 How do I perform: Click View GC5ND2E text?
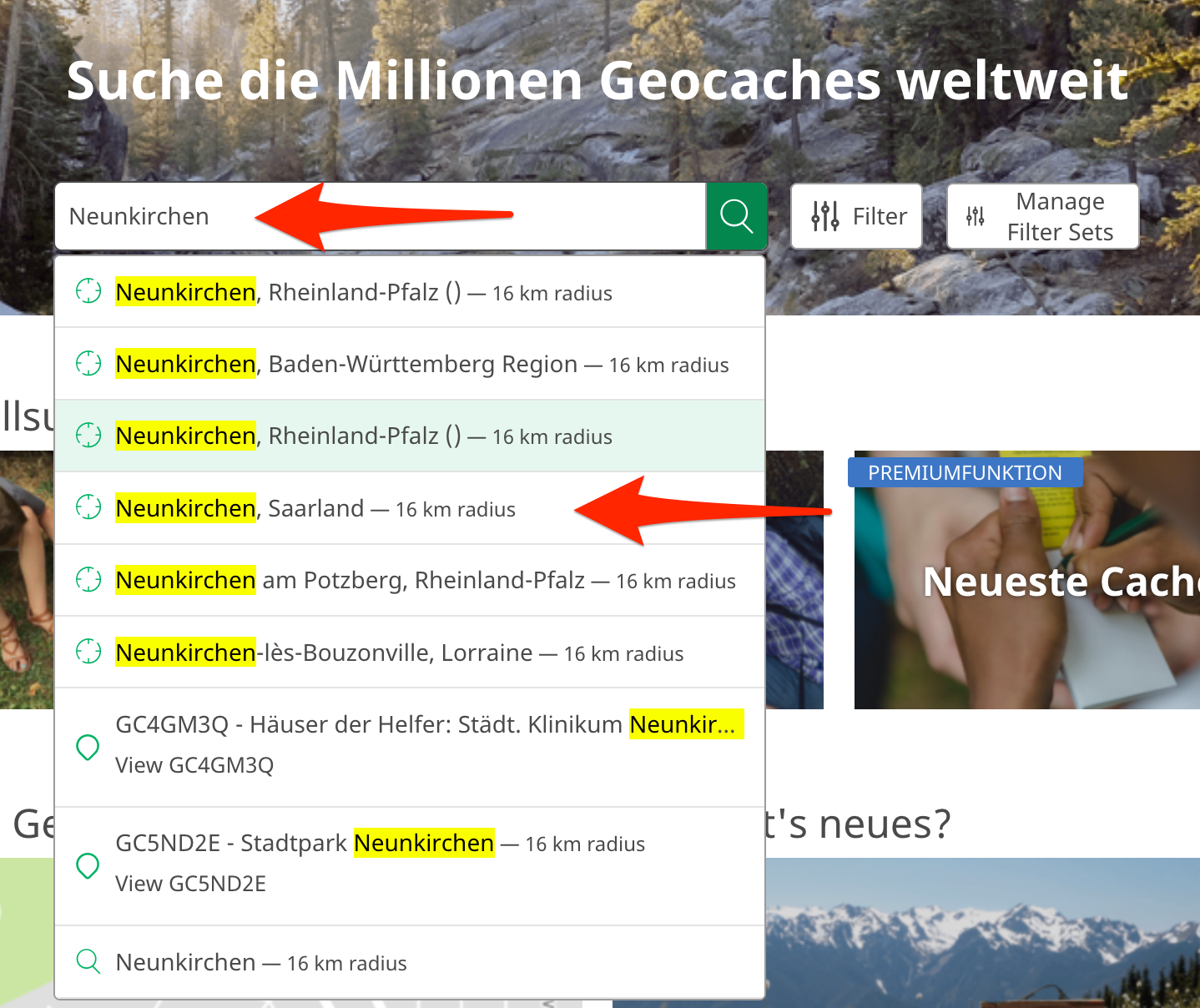click(x=190, y=884)
